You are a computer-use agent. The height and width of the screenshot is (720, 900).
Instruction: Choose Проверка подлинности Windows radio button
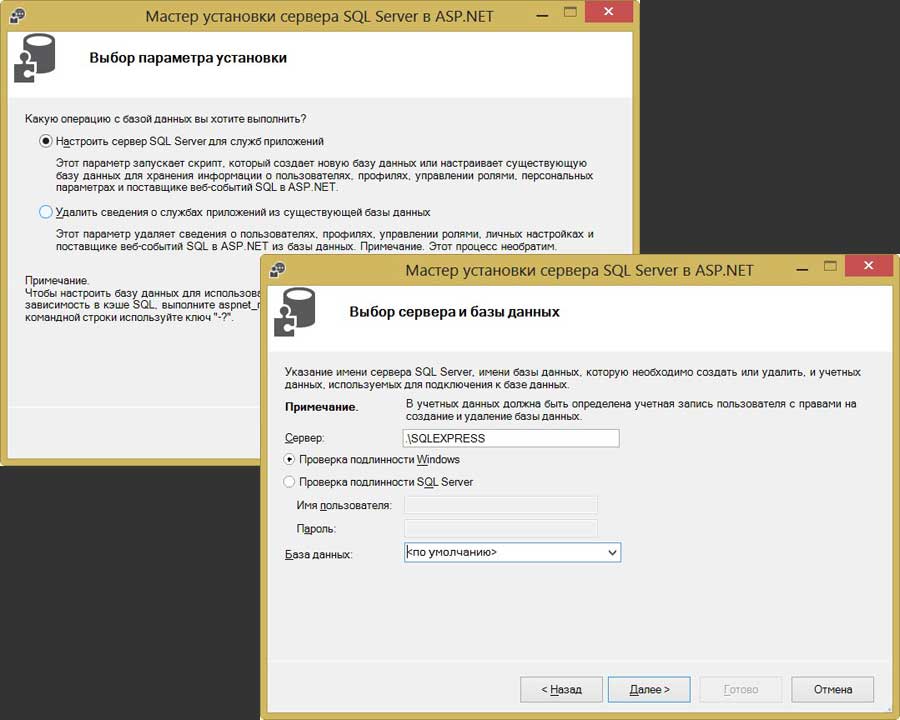pos(289,459)
